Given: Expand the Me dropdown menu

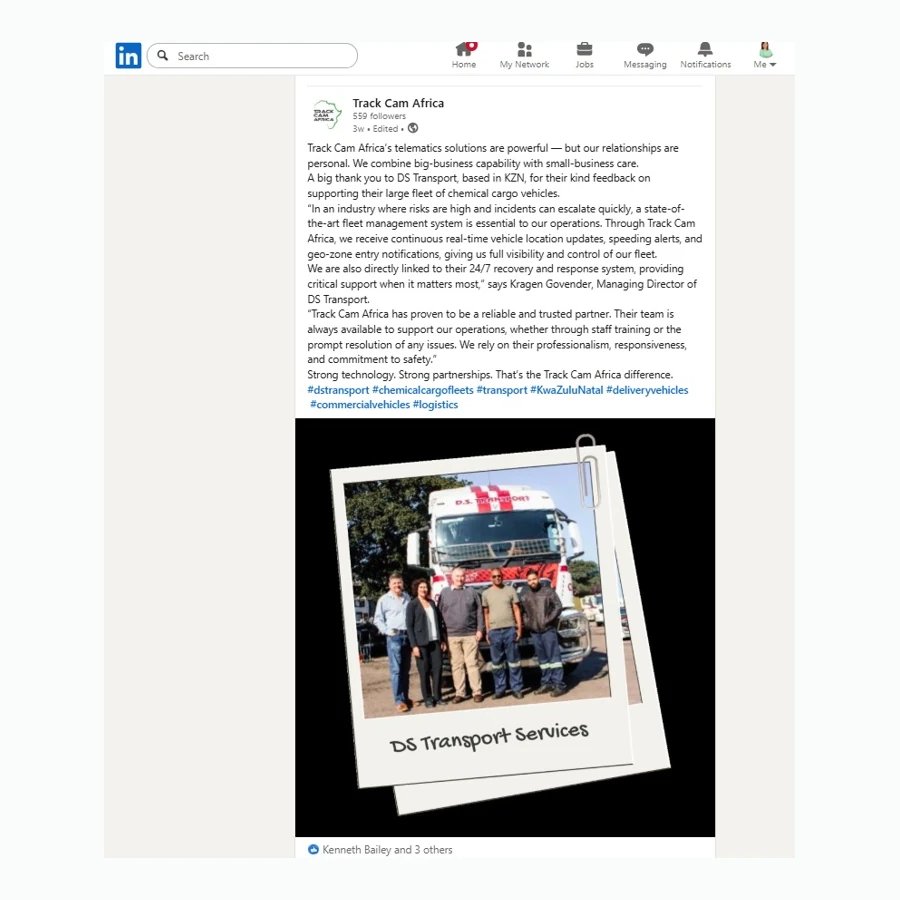Looking at the screenshot, I should pos(765,55).
